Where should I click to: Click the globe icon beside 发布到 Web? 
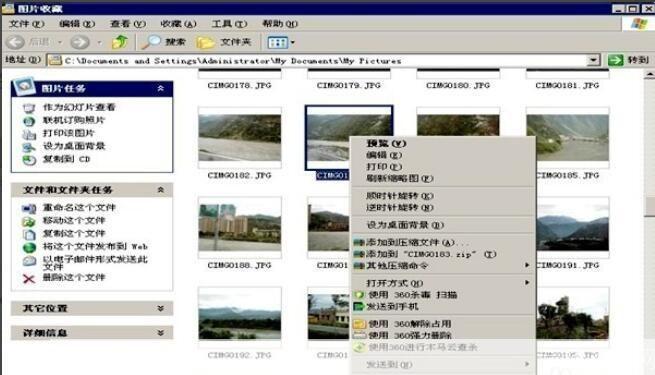29,248
